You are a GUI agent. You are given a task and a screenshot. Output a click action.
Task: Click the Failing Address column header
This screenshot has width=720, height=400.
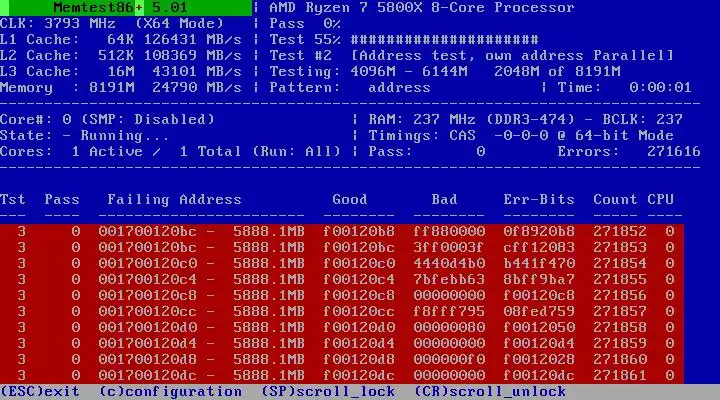(174, 199)
